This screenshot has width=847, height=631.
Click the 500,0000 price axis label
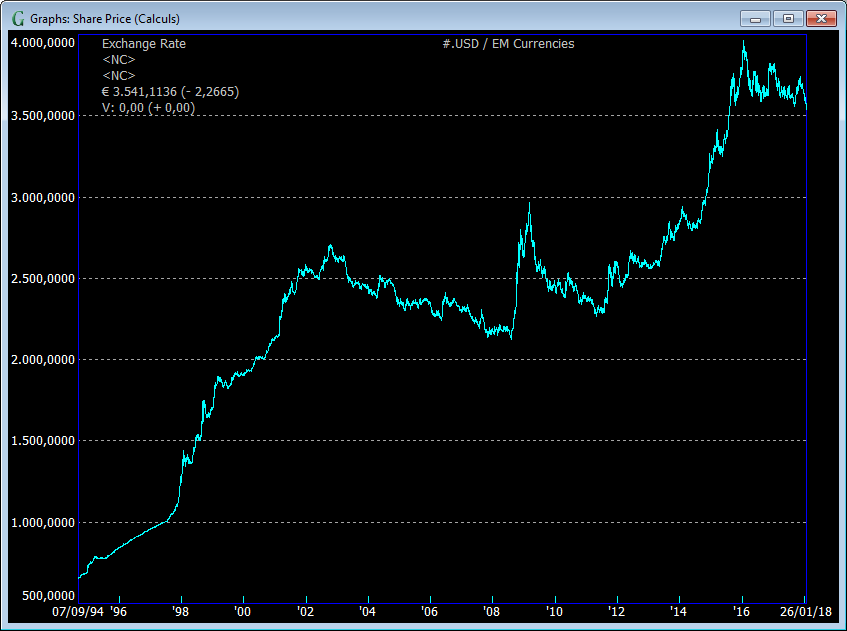coord(46,596)
